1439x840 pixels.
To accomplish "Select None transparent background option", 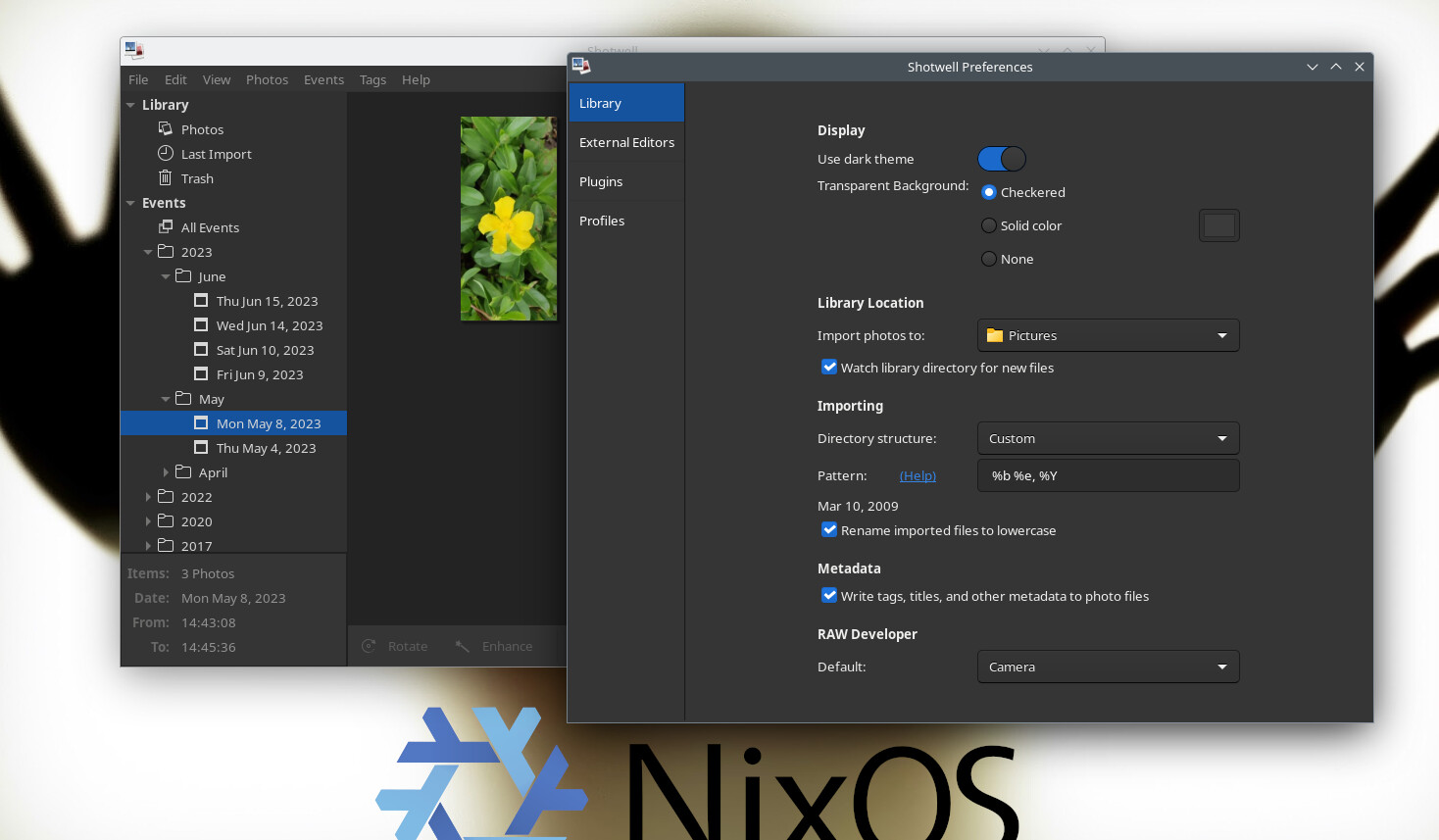I will pyautogui.click(x=989, y=259).
